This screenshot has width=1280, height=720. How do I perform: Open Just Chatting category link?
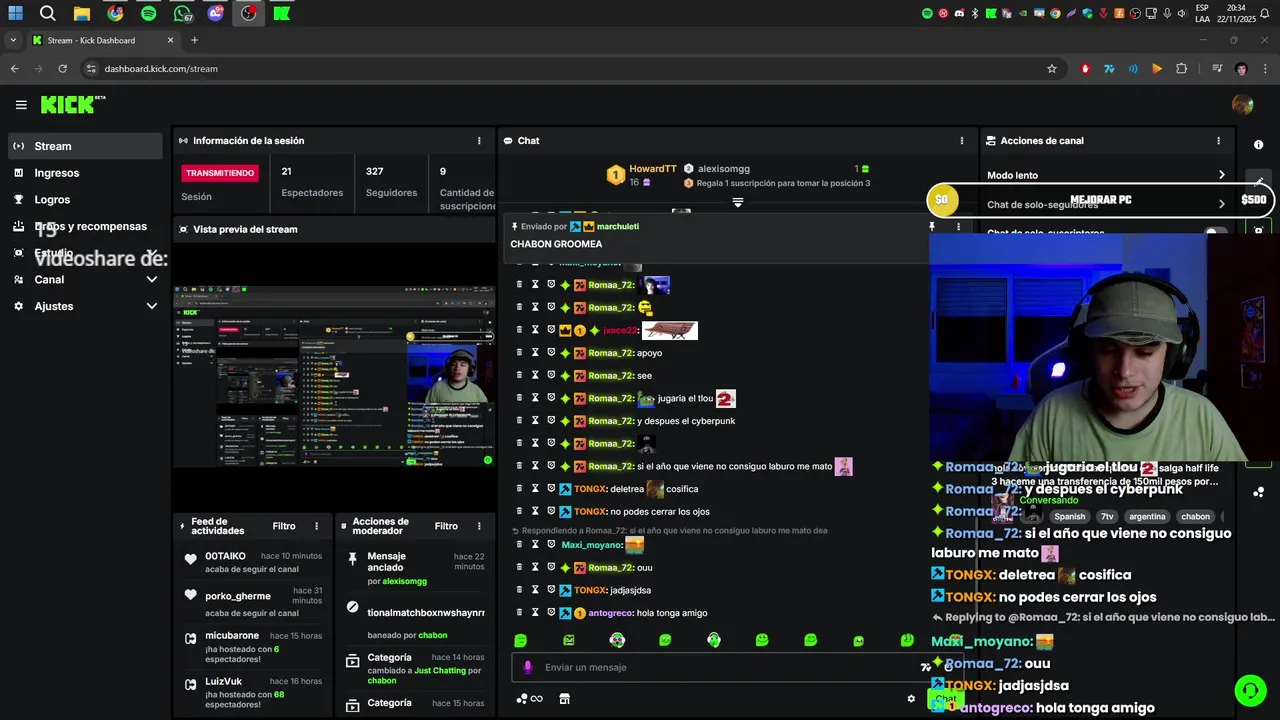pyautogui.click(x=440, y=670)
